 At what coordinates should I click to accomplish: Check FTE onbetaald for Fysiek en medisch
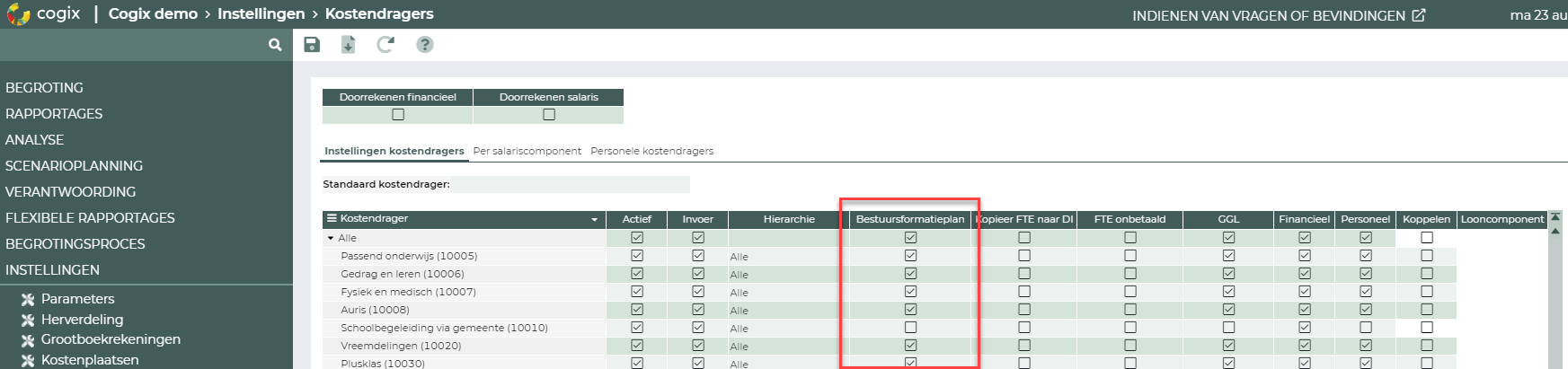[x=1130, y=292]
